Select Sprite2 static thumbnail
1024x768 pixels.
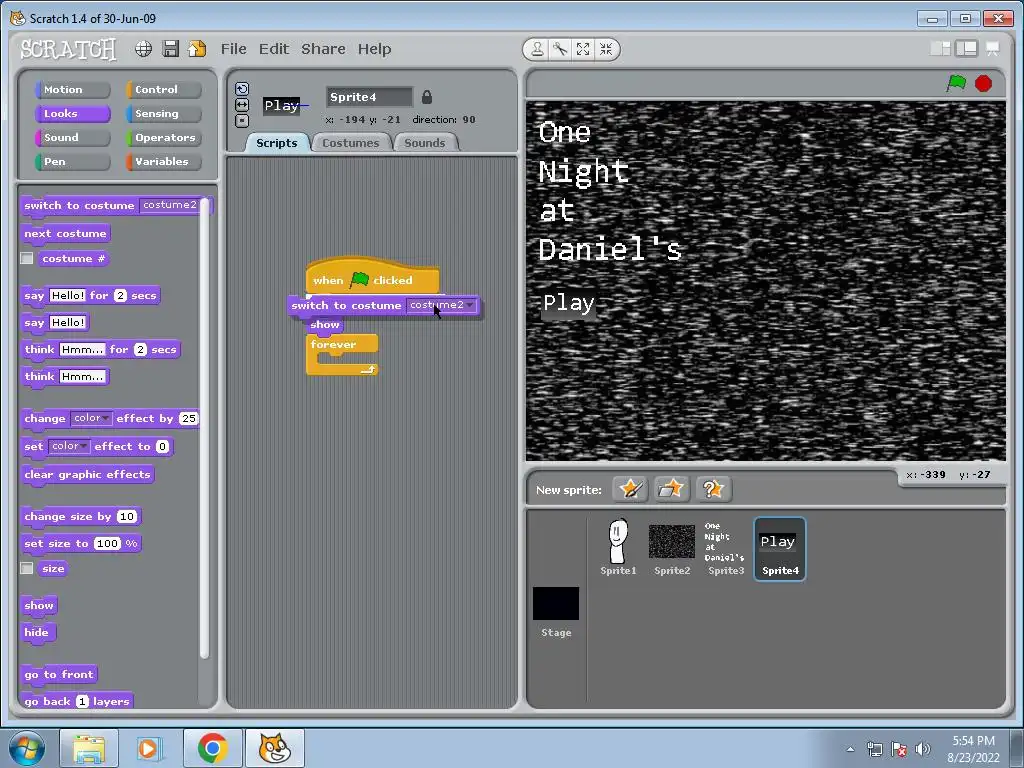click(x=671, y=547)
